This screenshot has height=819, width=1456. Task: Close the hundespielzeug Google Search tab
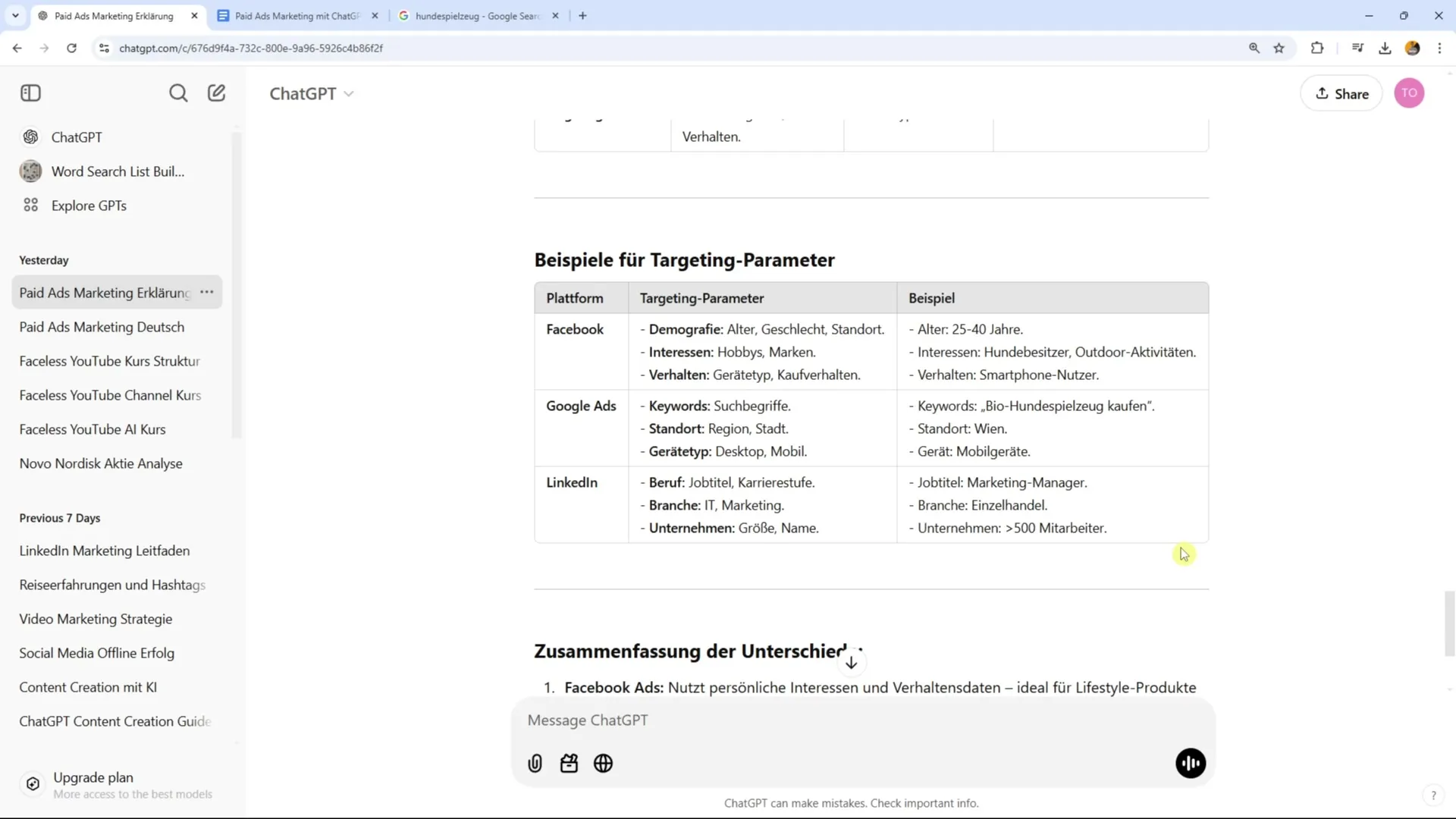coord(555,15)
